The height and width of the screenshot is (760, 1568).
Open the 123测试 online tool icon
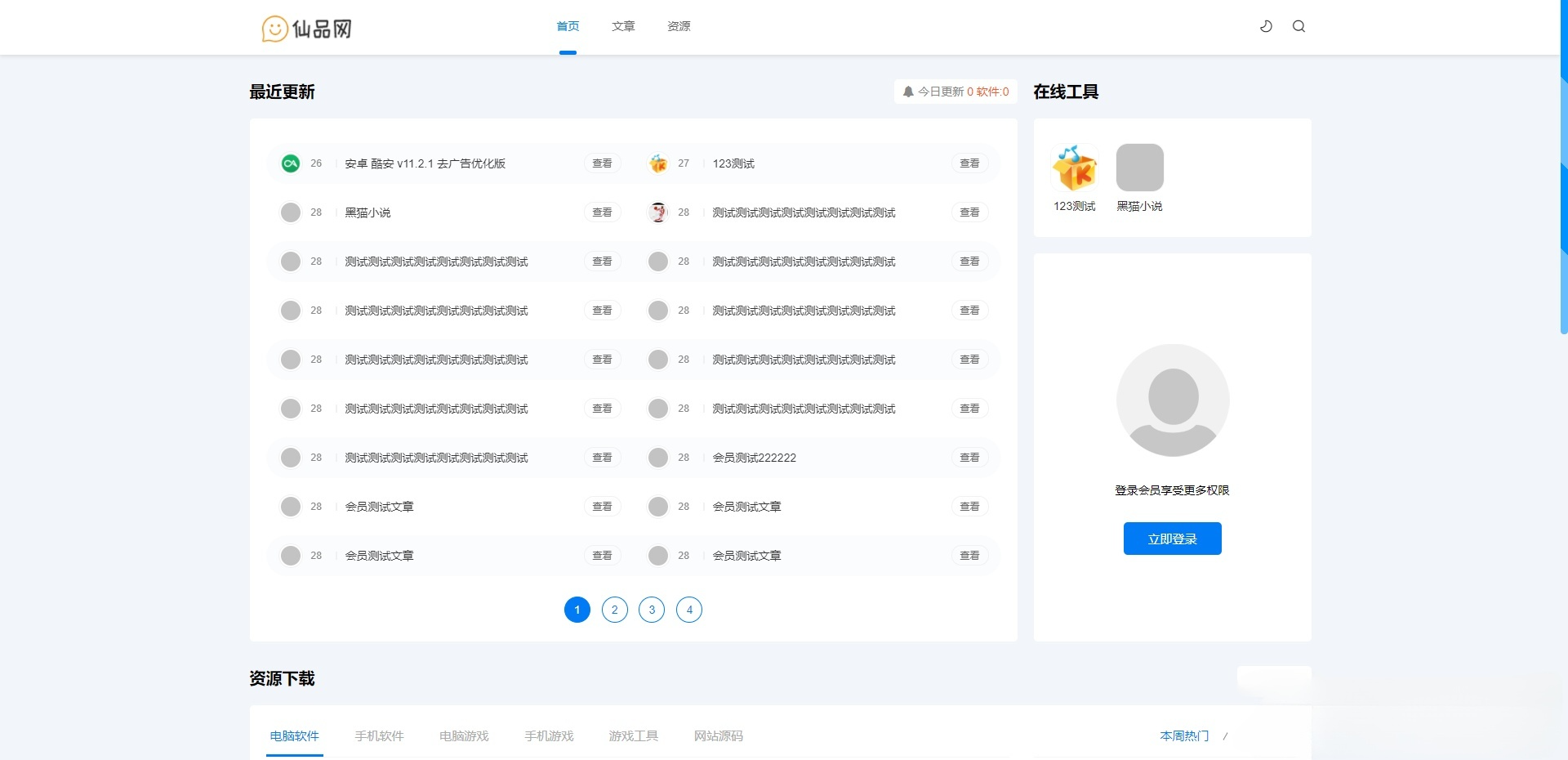pyautogui.click(x=1074, y=167)
